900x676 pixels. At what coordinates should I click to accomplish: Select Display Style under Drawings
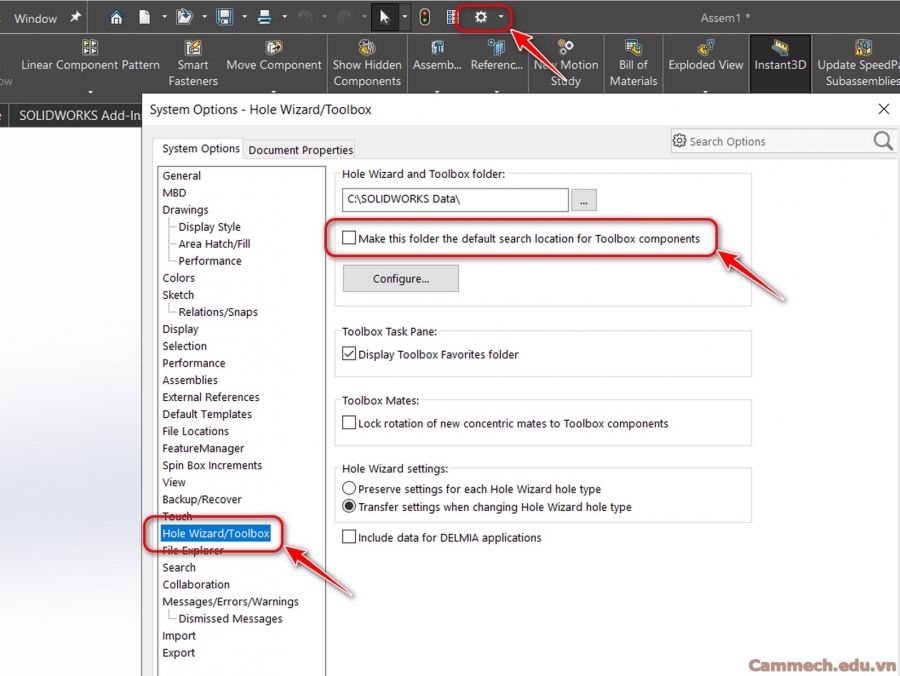click(x=210, y=227)
